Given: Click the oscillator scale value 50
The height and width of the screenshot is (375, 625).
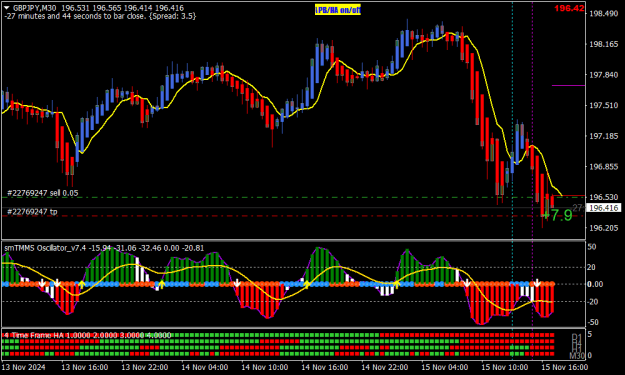Looking at the screenshot, I should [x=592, y=247].
